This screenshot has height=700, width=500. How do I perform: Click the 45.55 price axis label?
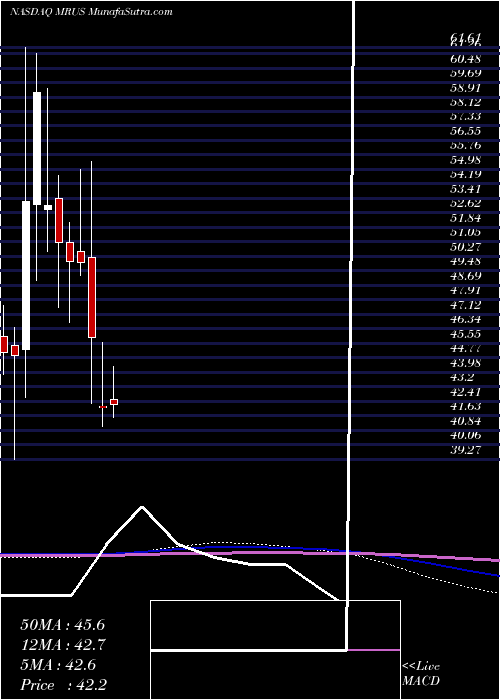[465, 334]
